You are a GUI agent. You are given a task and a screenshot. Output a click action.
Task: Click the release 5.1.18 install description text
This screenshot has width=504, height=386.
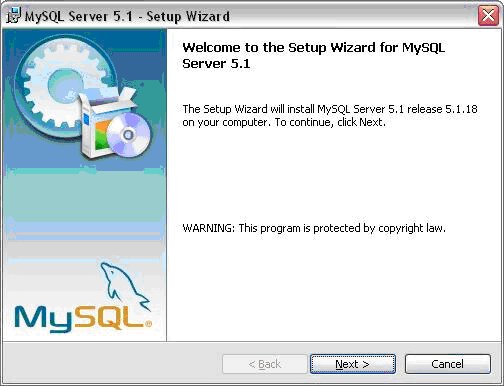click(330, 109)
